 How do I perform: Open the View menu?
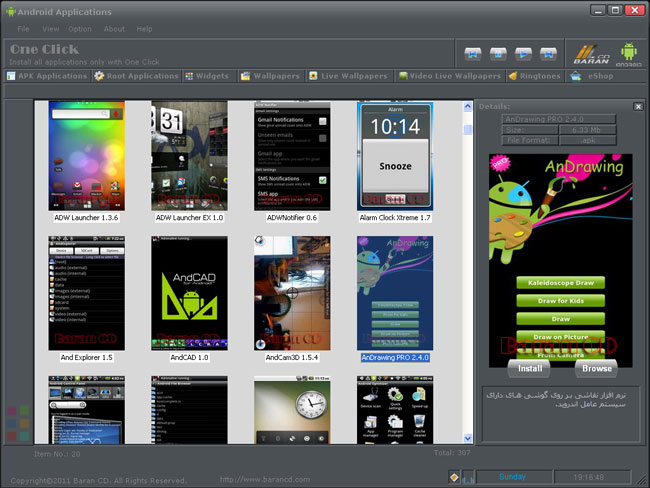point(51,29)
